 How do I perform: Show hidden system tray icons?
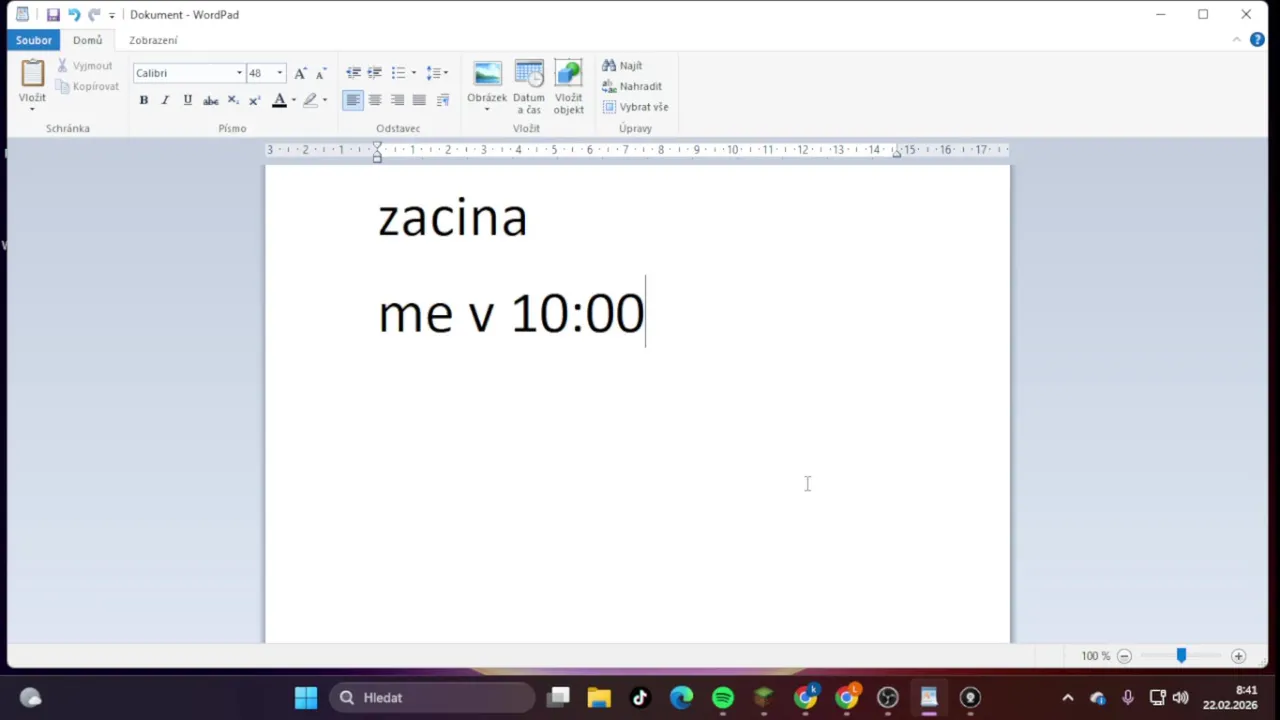pyautogui.click(x=1067, y=697)
